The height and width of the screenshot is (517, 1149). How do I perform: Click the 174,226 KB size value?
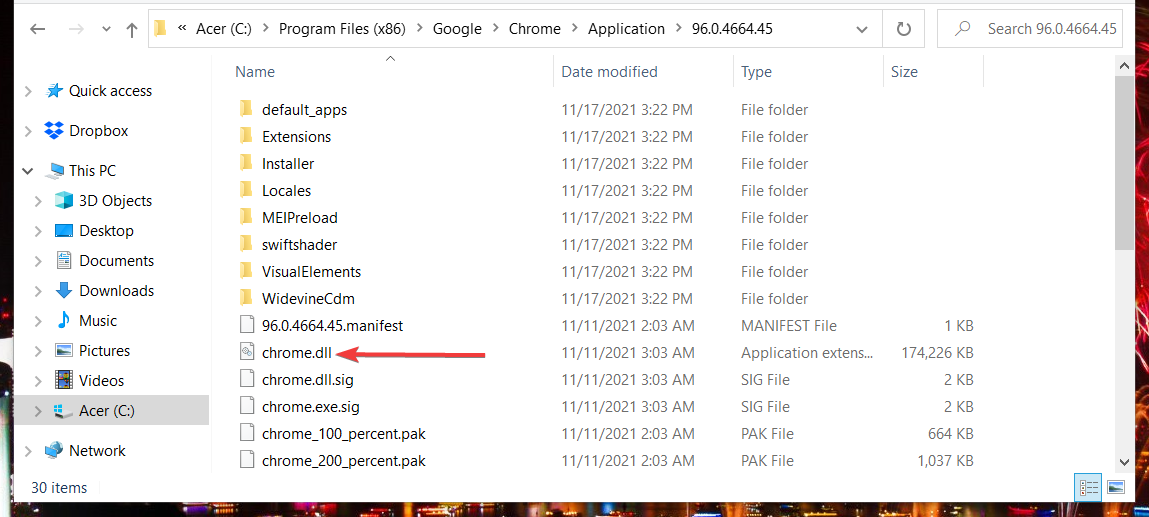coord(937,353)
